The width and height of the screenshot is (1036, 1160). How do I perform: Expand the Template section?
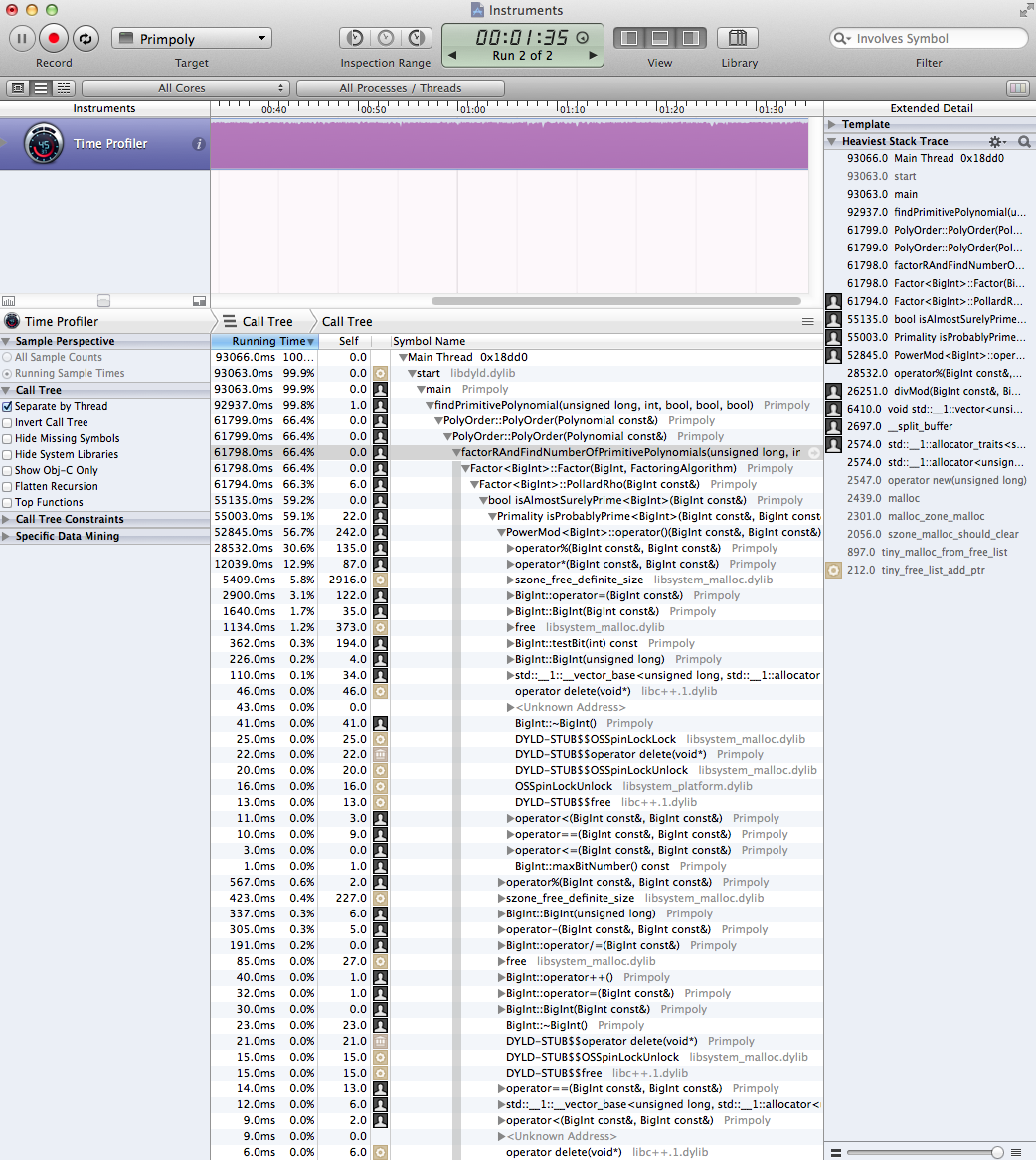point(832,125)
